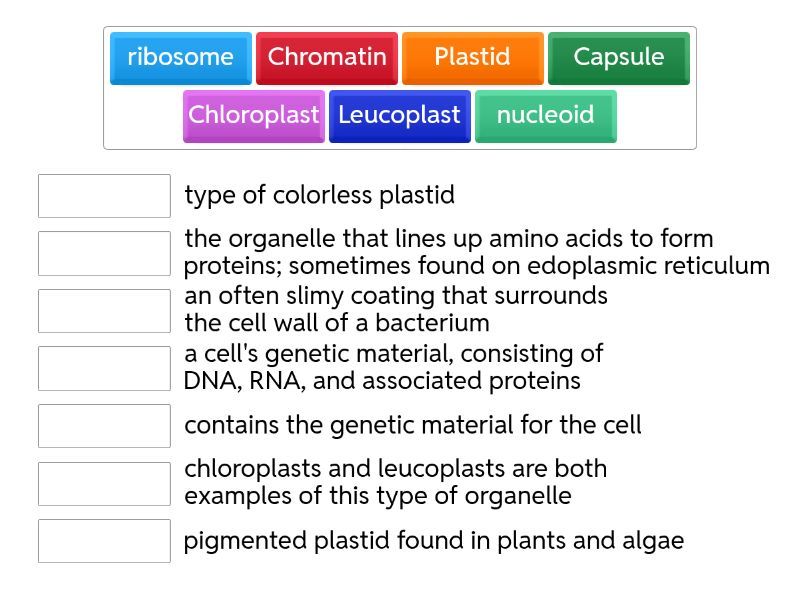Click 'contains the genetic material for the cell' text
This screenshot has width=800, height=600.
pos(412,425)
